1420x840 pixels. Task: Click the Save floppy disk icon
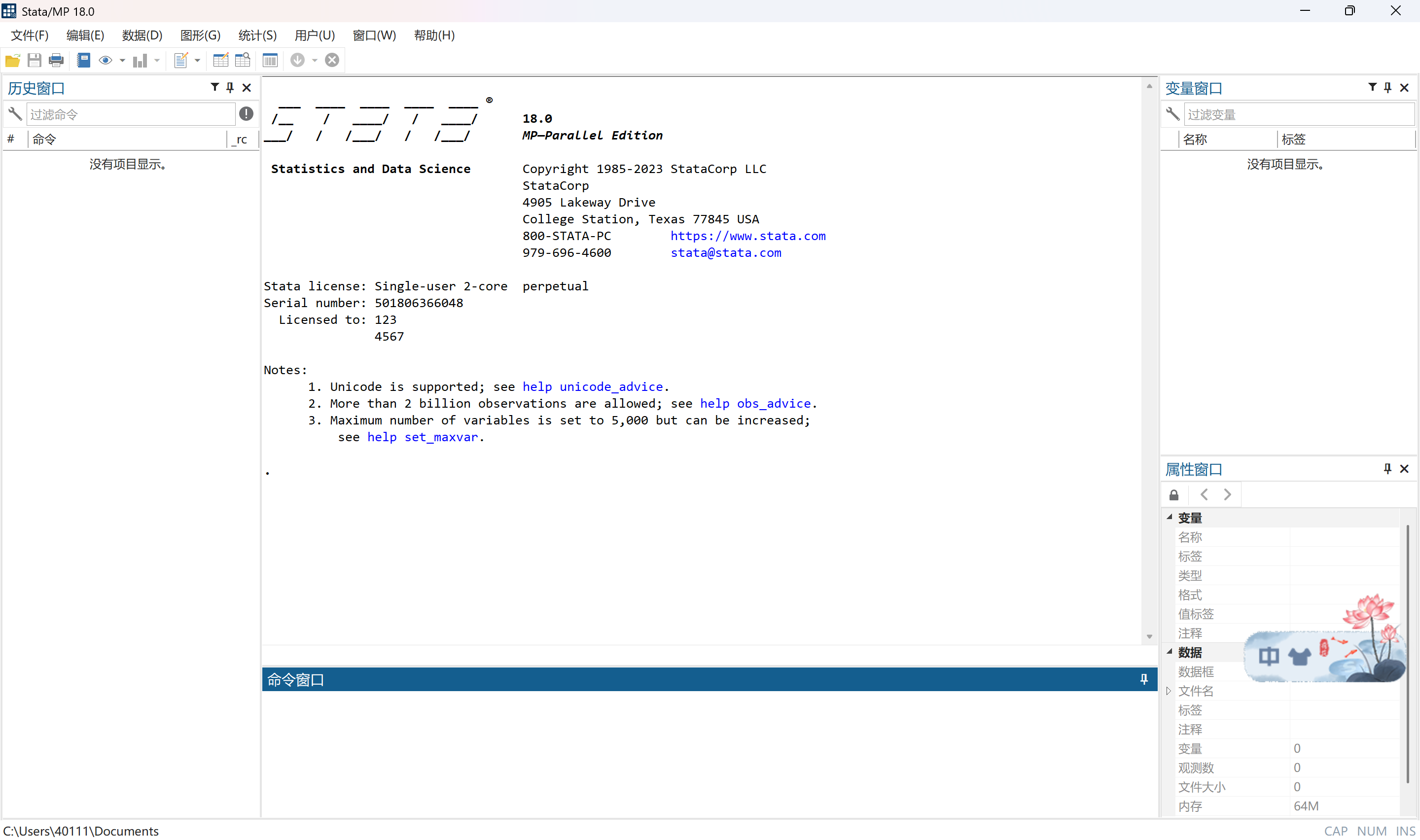(35, 60)
